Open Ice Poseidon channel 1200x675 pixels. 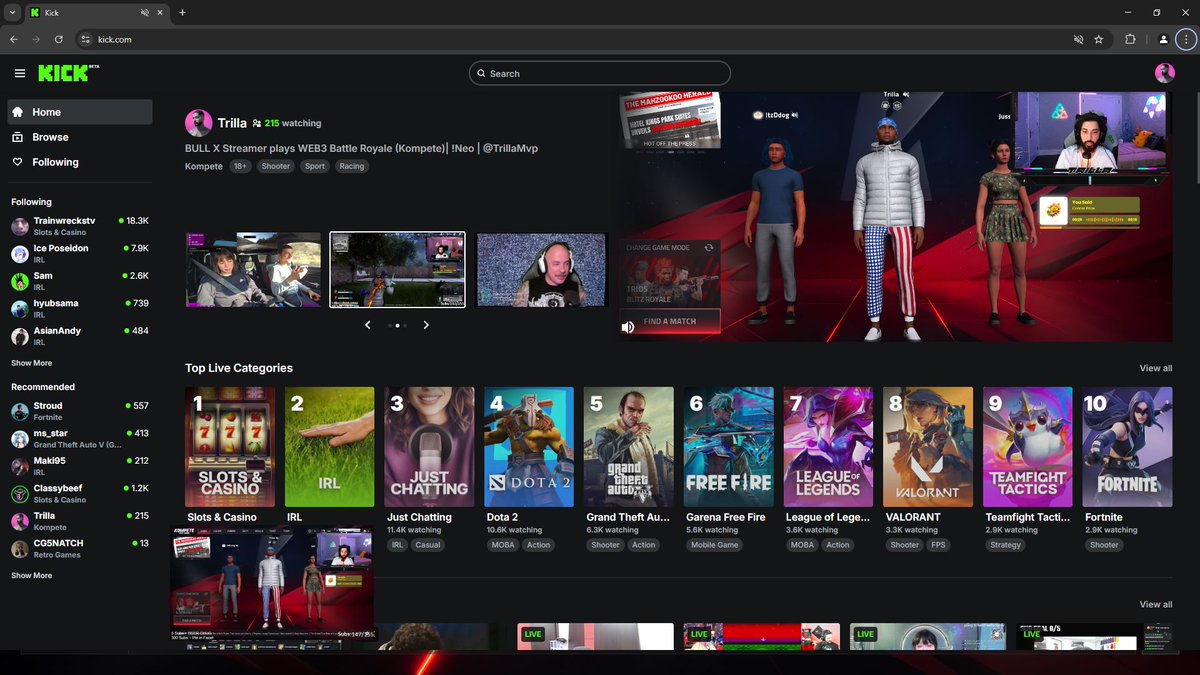80,254
